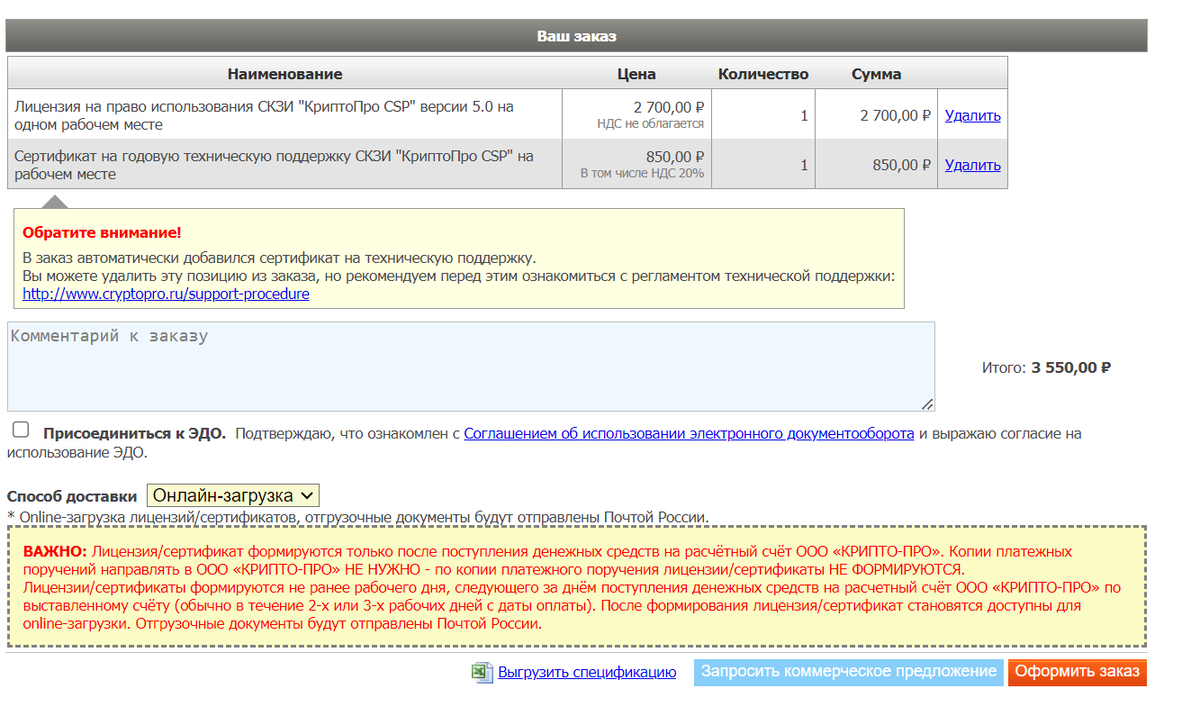Click 'Оформить заказ' button
1200x725 pixels.
1077,672
